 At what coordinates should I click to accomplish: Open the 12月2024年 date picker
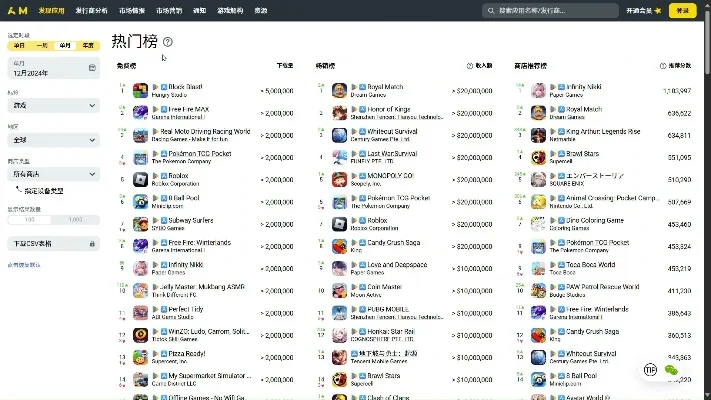point(54,68)
